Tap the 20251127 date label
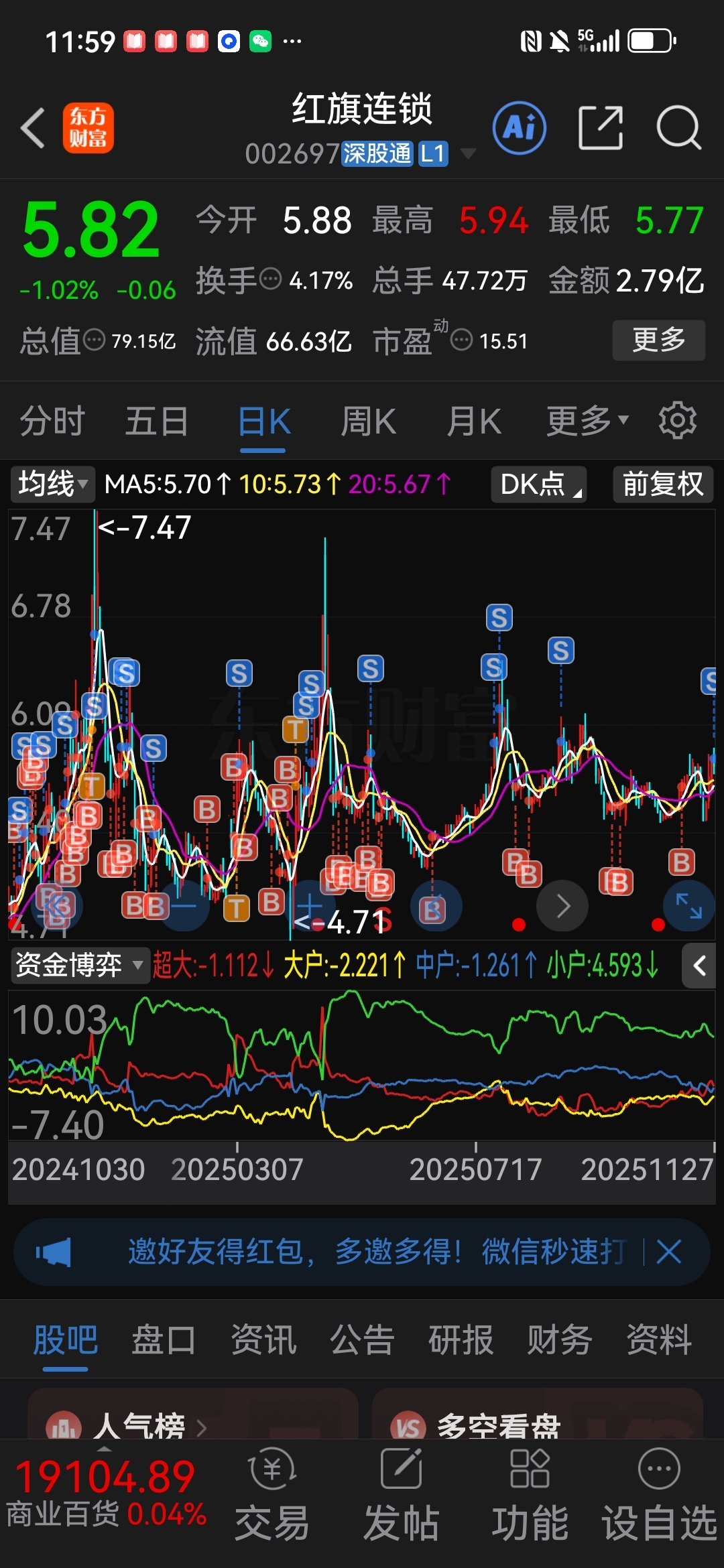Image resolution: width=724 pixels, height=1568 pixels. (x=647, y=1170)
